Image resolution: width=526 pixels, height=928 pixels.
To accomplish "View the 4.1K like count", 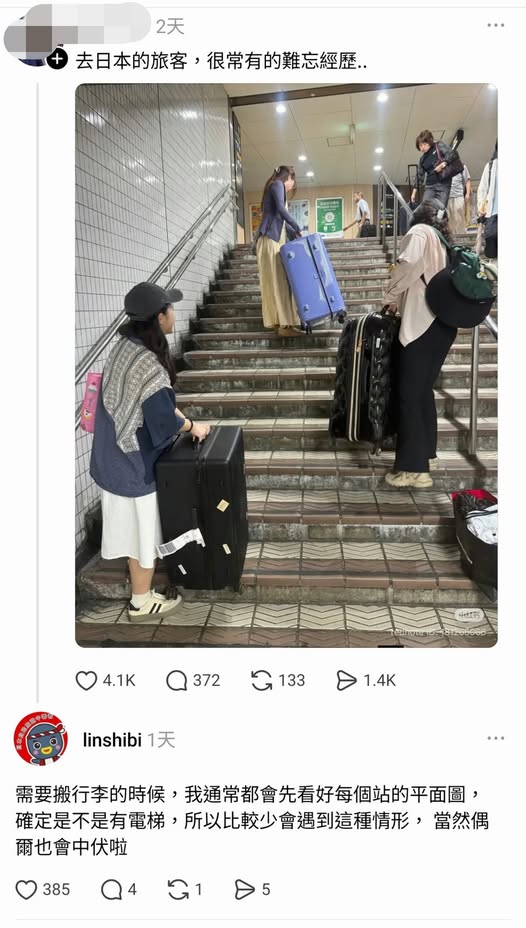I will 119,681.
